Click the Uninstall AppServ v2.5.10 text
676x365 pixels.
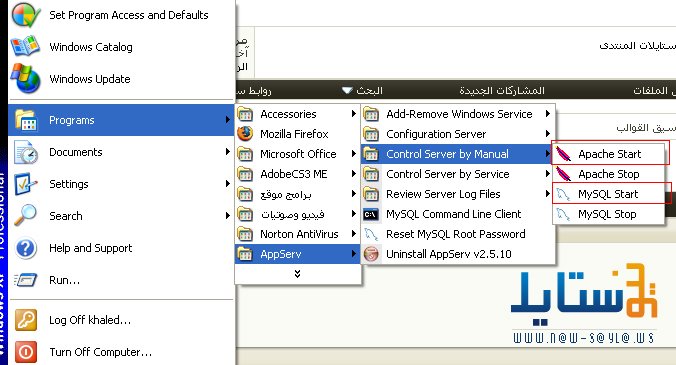[449, 254]
